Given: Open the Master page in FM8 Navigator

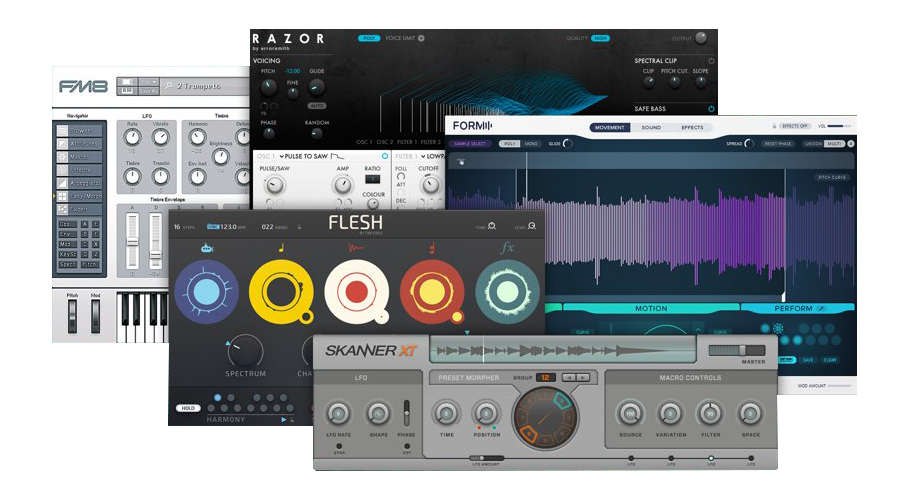Looking at the screenshot, I should coord(80,157).
